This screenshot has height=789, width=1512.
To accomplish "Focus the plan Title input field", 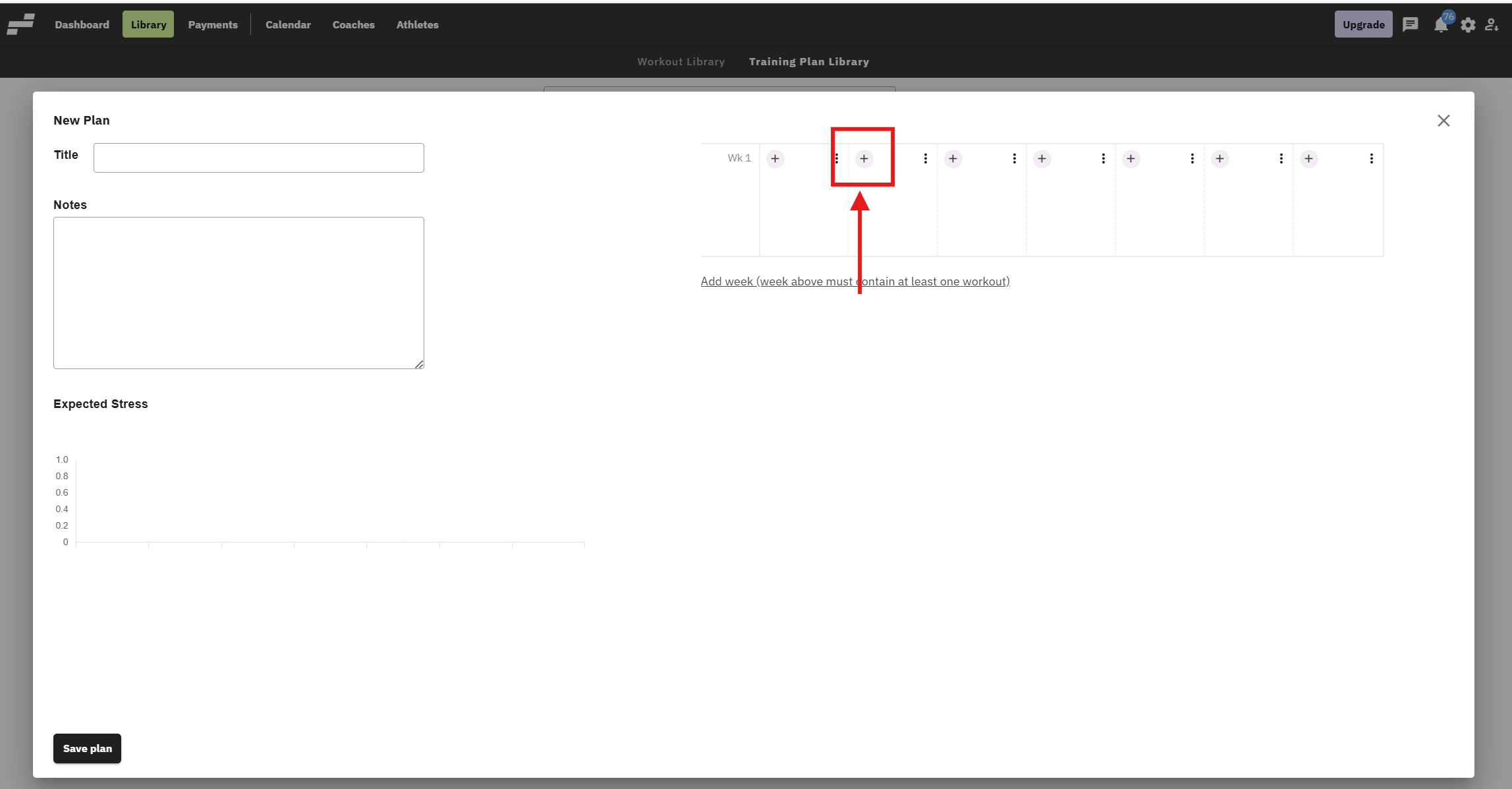I will tap(258, 158).
